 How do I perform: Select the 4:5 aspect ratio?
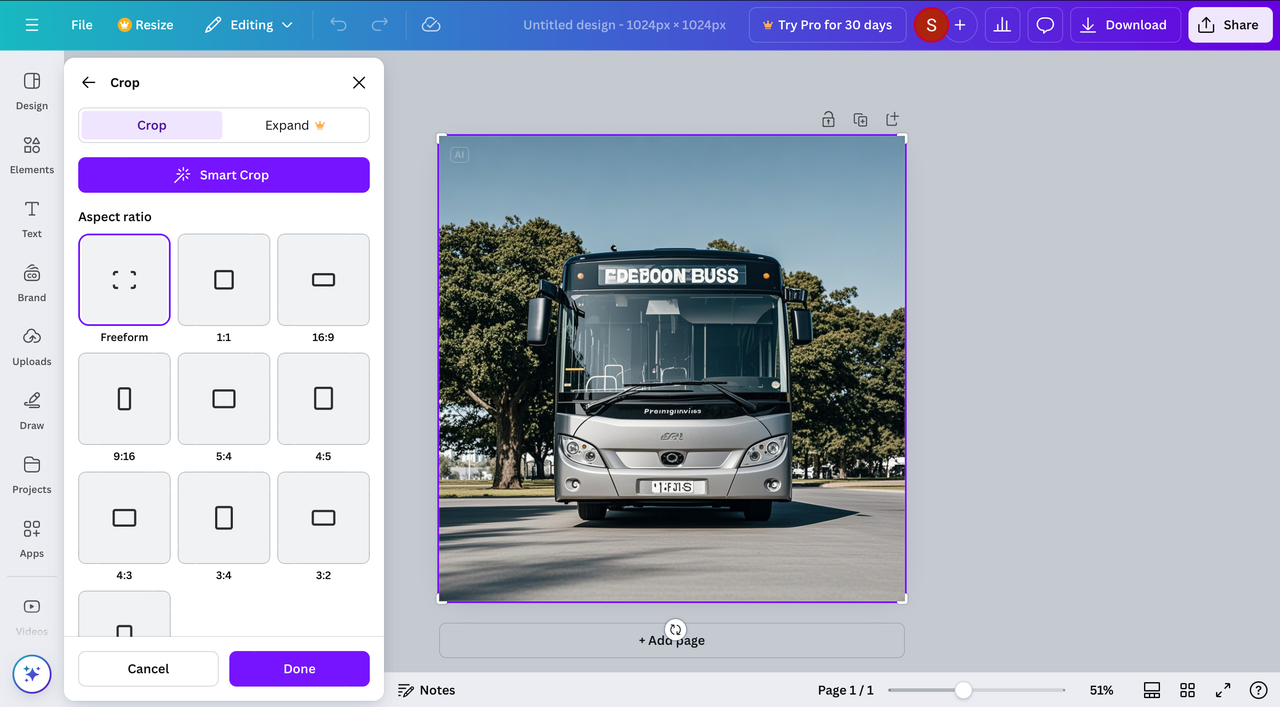[323, 399]
